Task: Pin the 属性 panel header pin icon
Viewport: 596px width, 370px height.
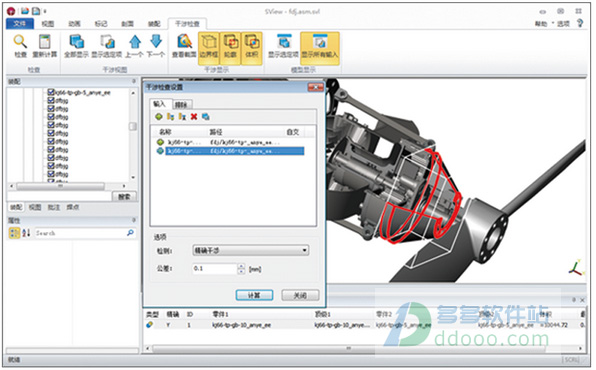Action: click(133, 220)
